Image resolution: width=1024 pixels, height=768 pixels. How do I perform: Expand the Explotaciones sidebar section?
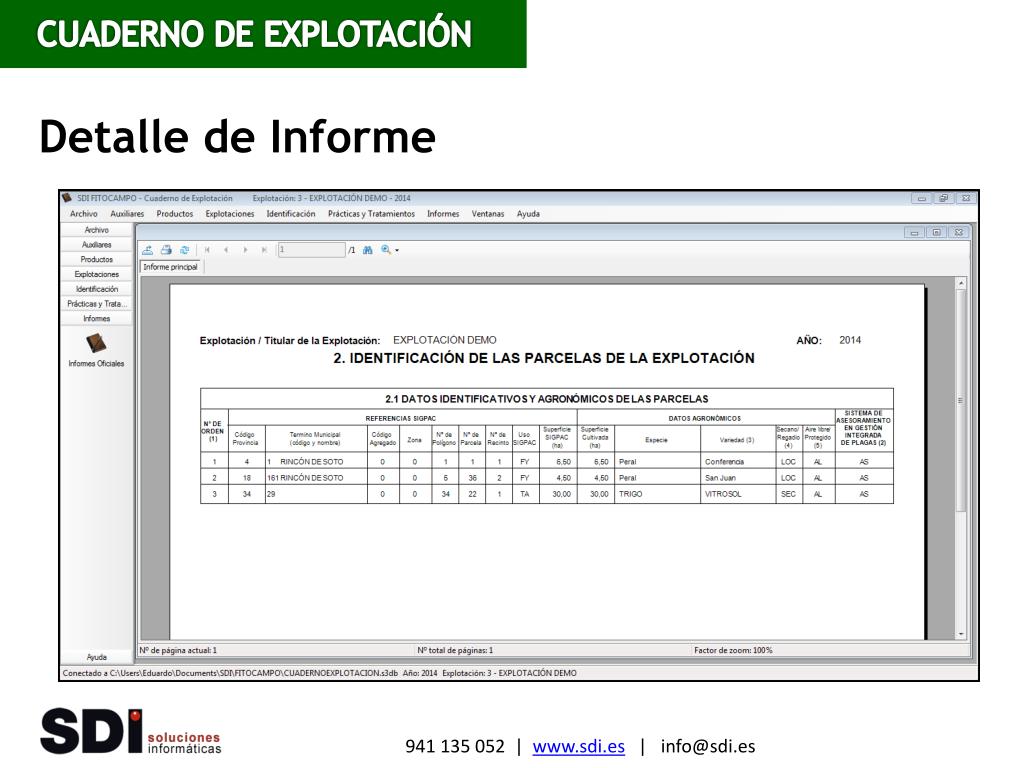point(97,274)
